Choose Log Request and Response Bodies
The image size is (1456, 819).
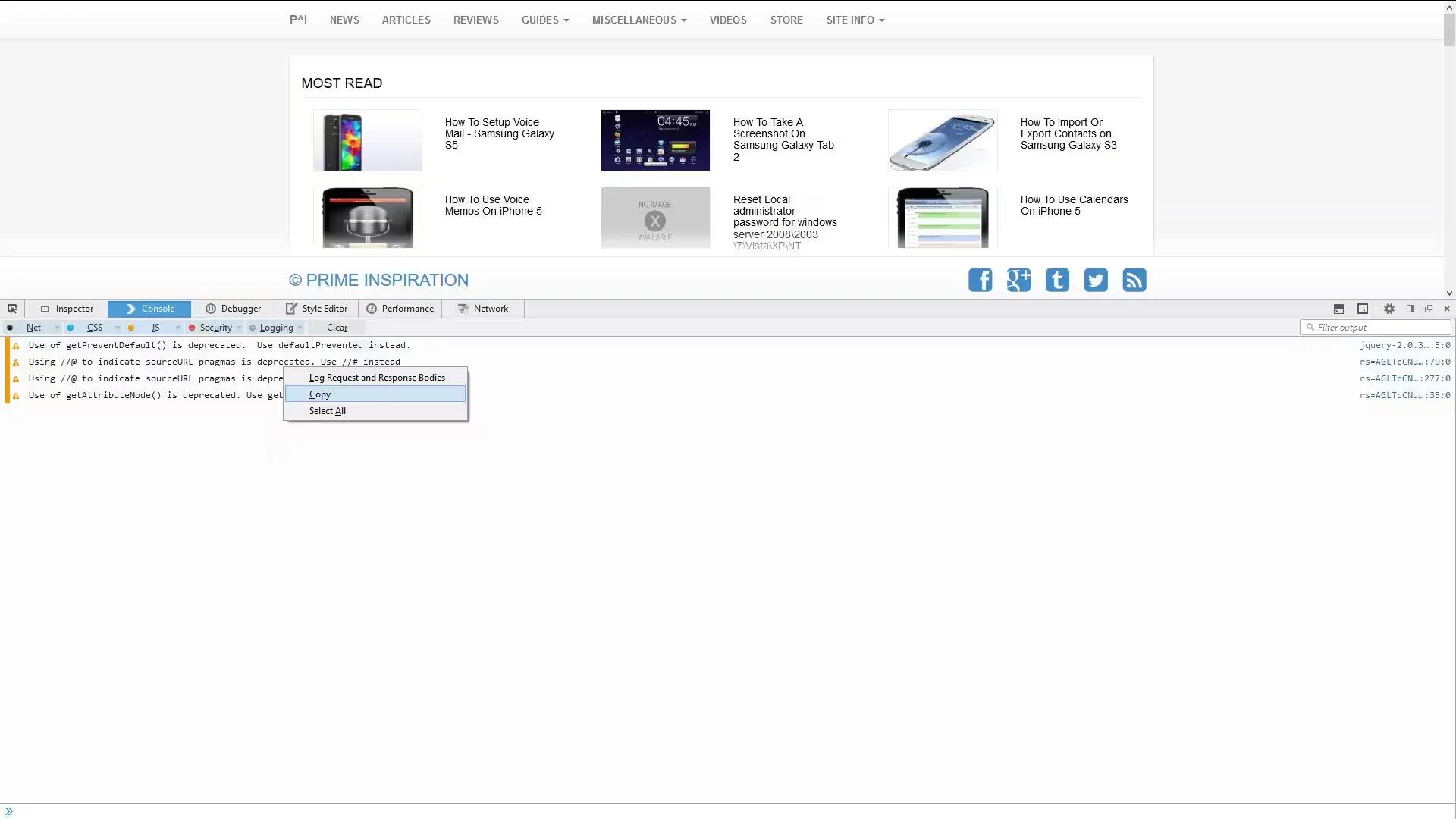point(375,378)
